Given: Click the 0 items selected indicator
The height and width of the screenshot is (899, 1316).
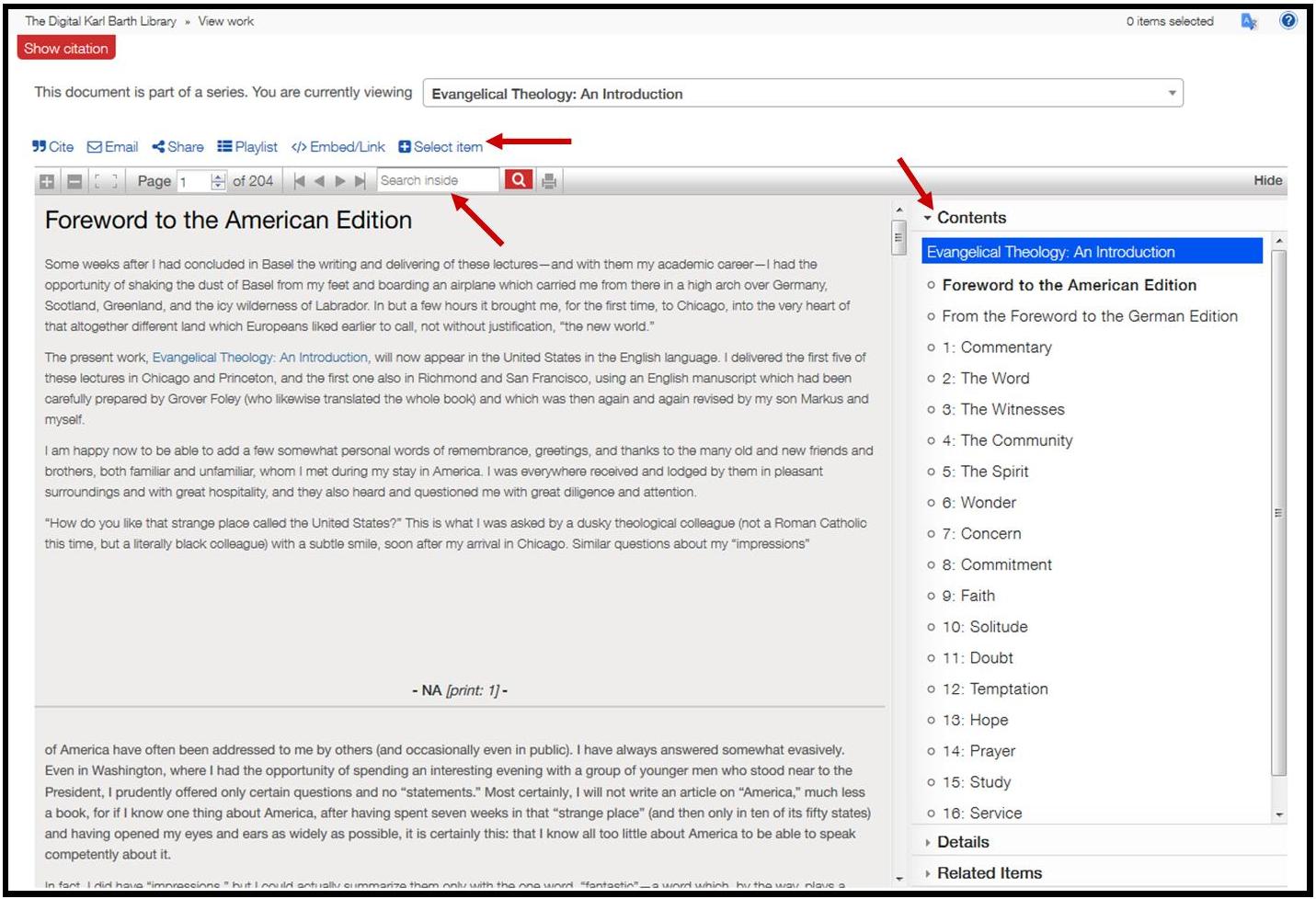Looking at the screenshot, I should click(x=1170, y=21).
